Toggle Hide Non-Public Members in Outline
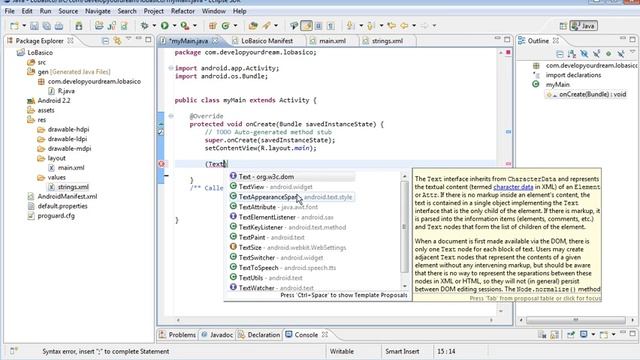This screenshot has width=640, height=360. point(609,54)
